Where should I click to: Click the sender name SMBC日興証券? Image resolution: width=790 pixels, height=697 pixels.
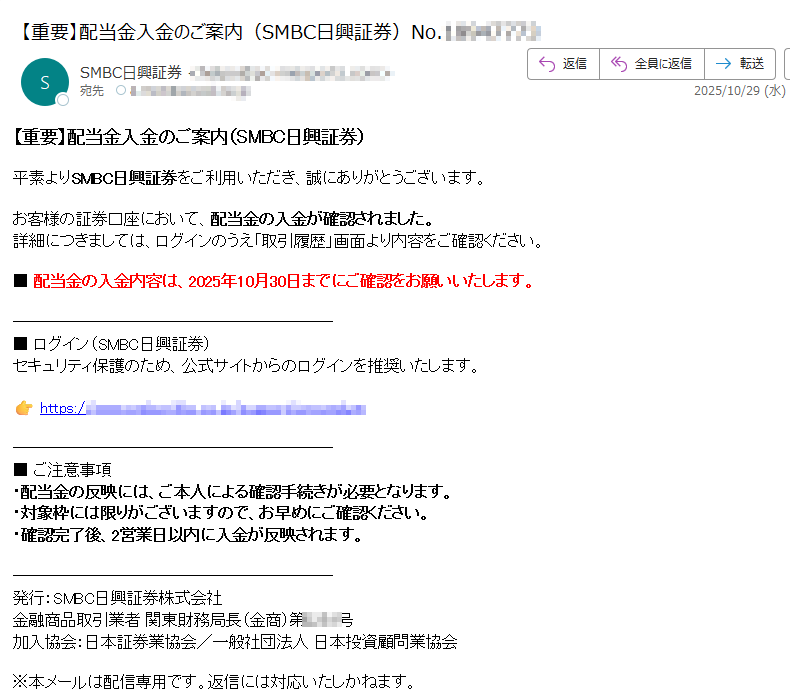tap(130, 73)
